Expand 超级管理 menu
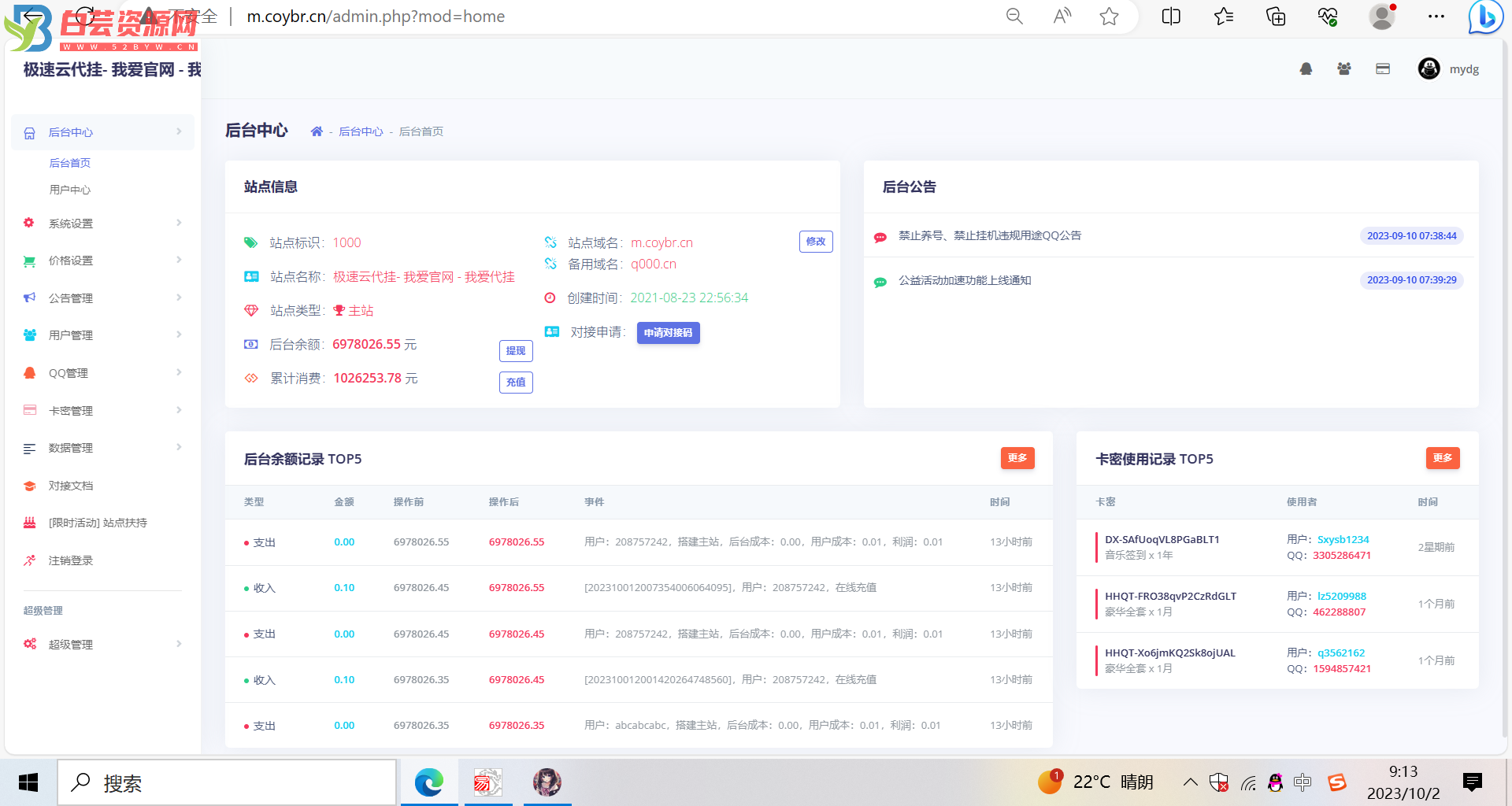 [x=103, y=645]
